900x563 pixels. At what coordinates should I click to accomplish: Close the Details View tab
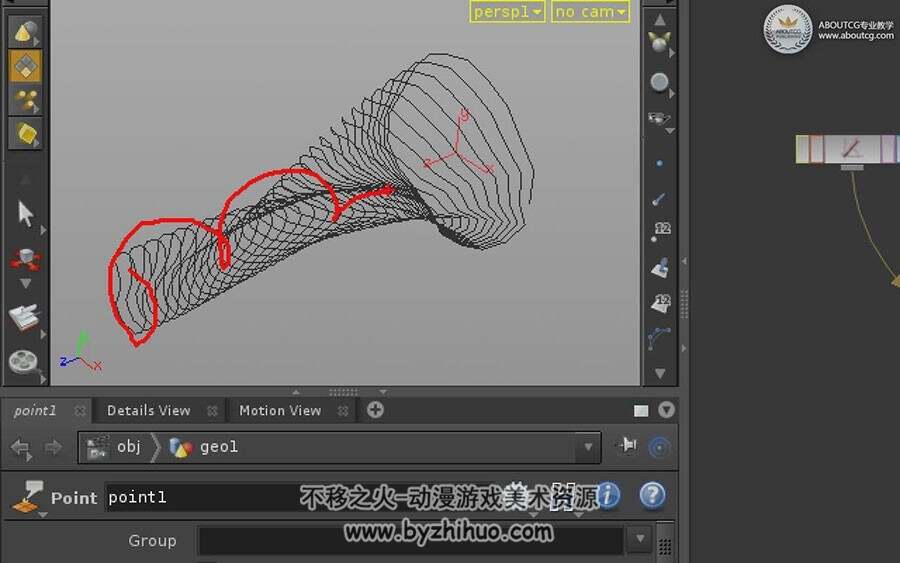pyautogui.click(x=212, y=411)
